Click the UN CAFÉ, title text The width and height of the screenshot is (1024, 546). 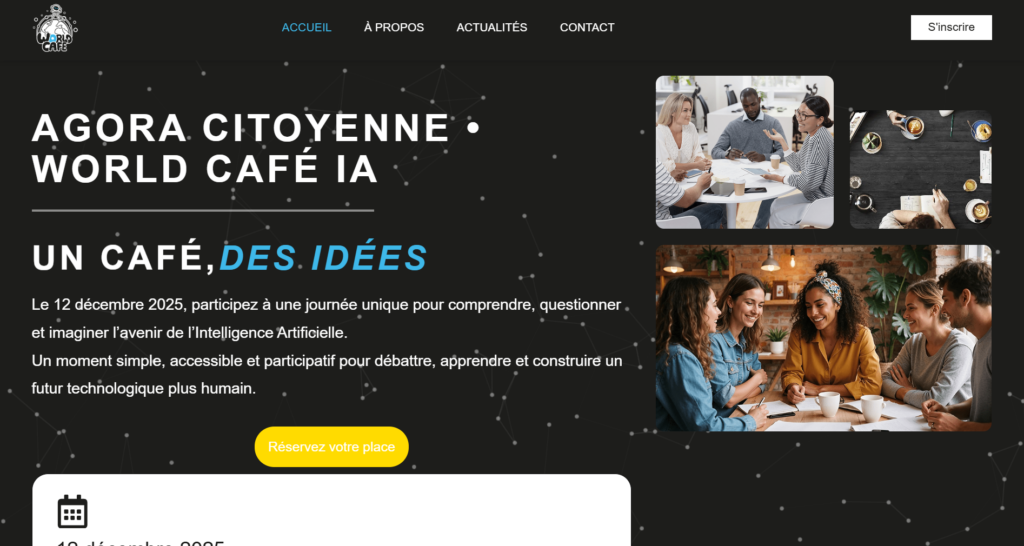[x=123, y=258]
